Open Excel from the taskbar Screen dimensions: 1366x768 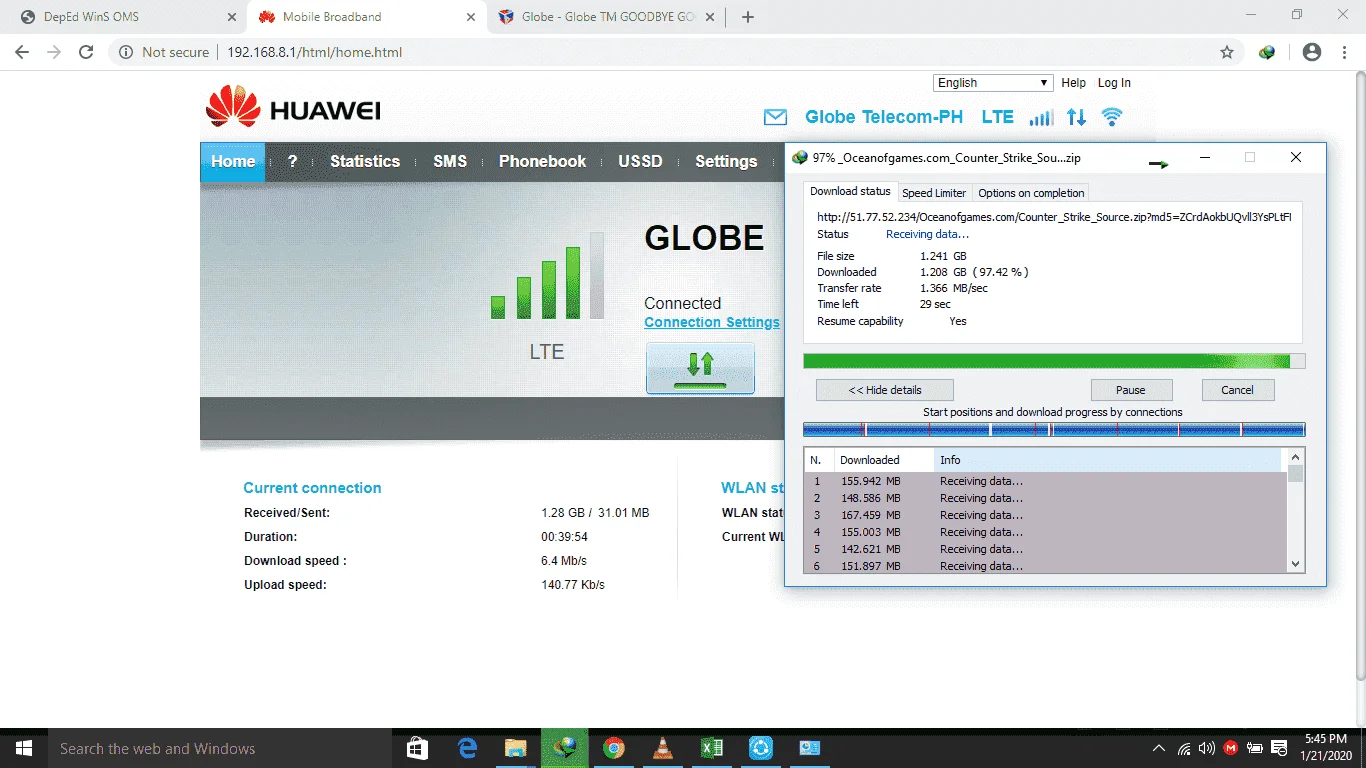(x=712, y=748)
